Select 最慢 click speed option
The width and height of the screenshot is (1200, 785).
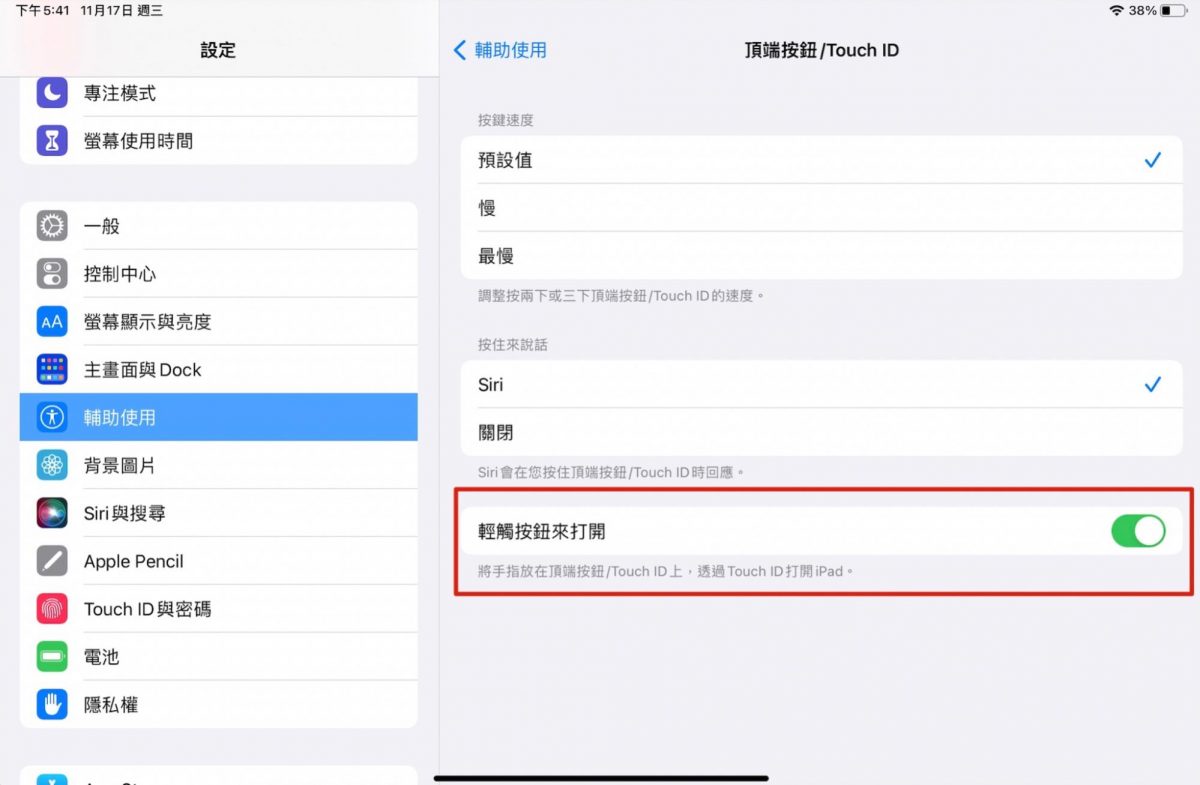[x=821, y=256]
